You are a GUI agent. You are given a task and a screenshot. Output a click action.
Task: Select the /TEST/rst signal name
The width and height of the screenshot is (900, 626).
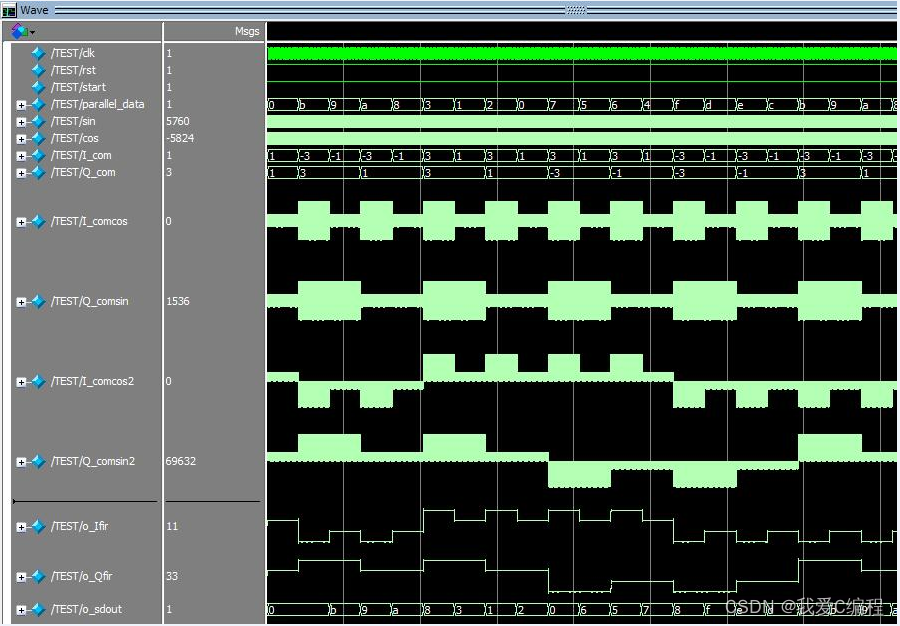point(73,71)
